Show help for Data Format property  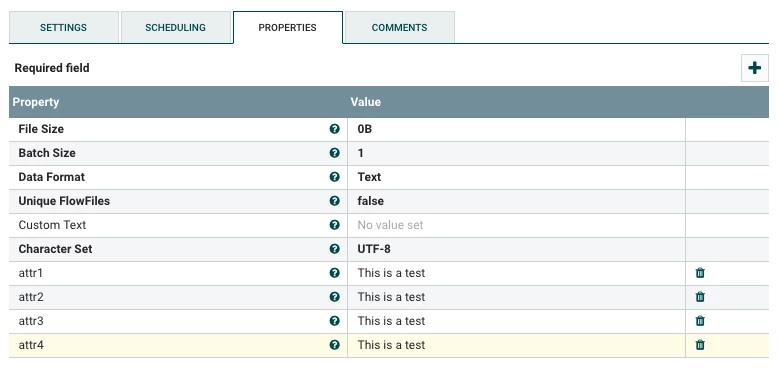tap(334, 177)
